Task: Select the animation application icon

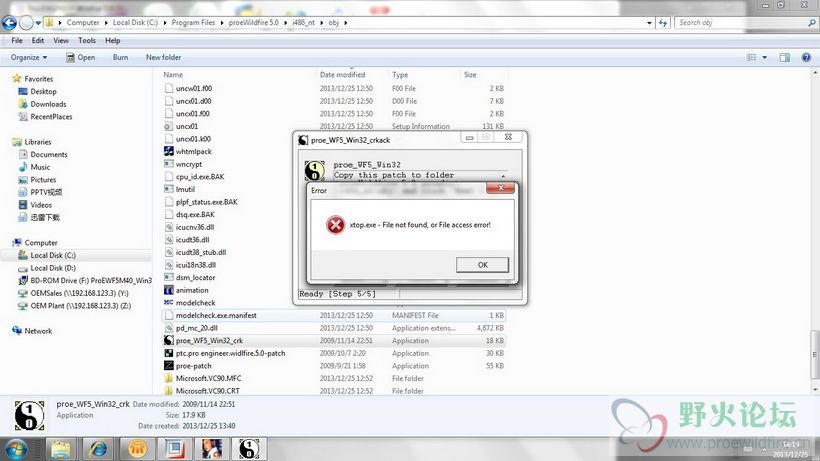Action: click(x=168, y=290)
